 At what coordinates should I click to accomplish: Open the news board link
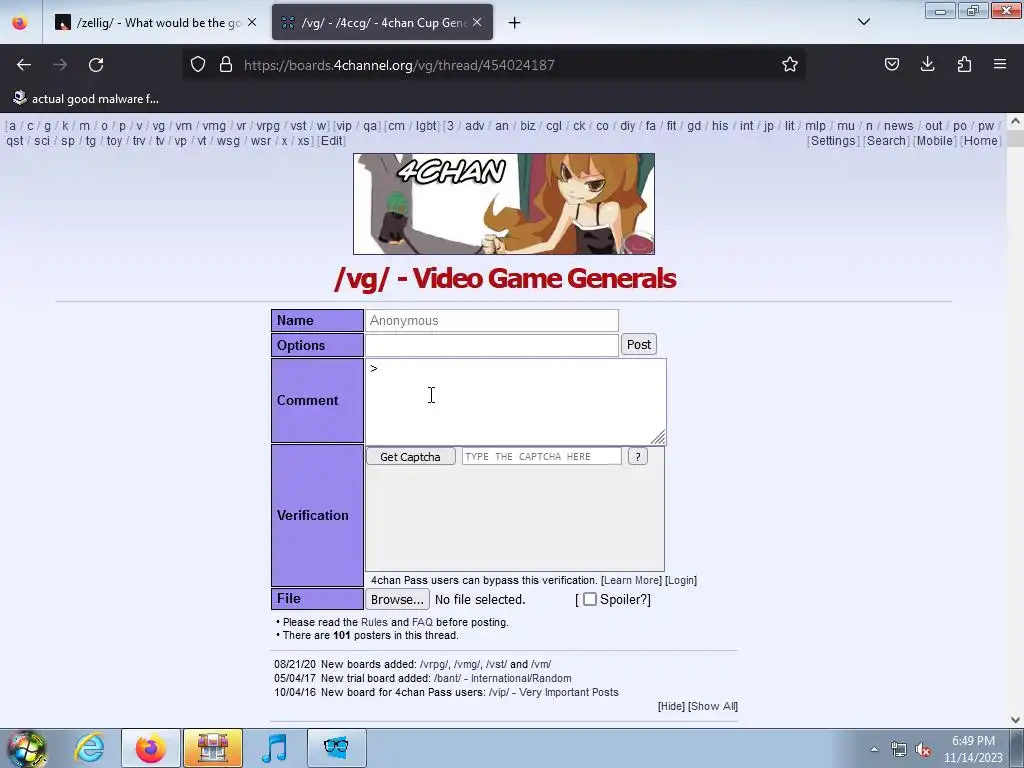[x=899, y=126]
